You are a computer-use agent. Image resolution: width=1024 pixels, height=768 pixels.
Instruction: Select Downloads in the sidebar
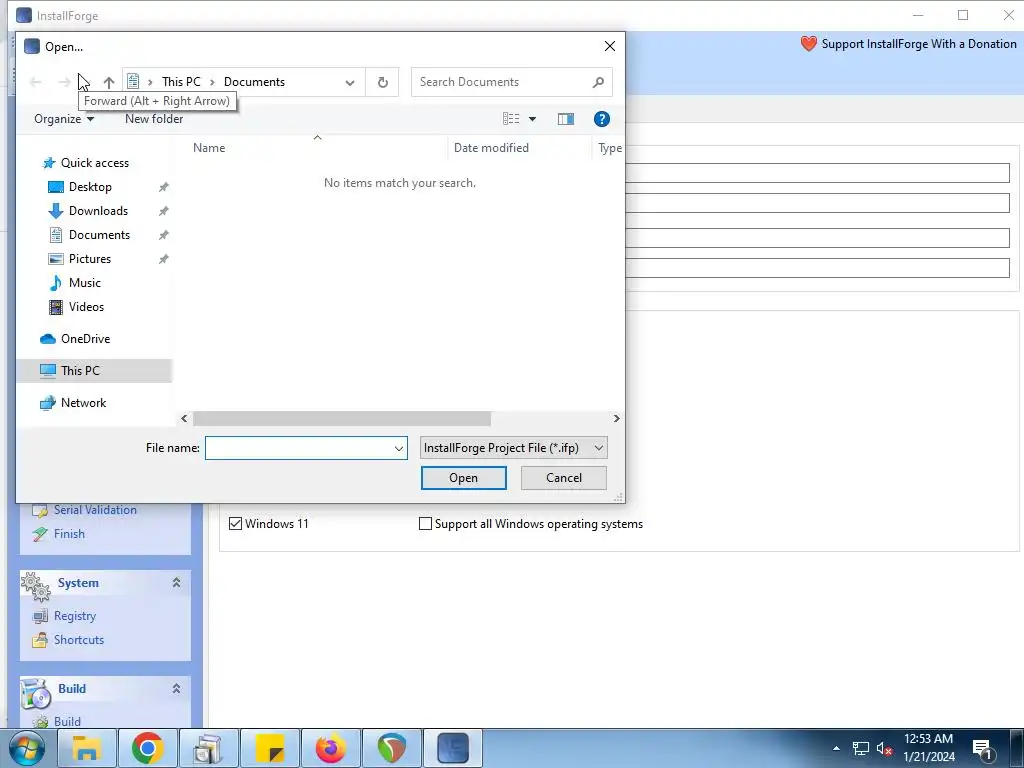point(99,211)
